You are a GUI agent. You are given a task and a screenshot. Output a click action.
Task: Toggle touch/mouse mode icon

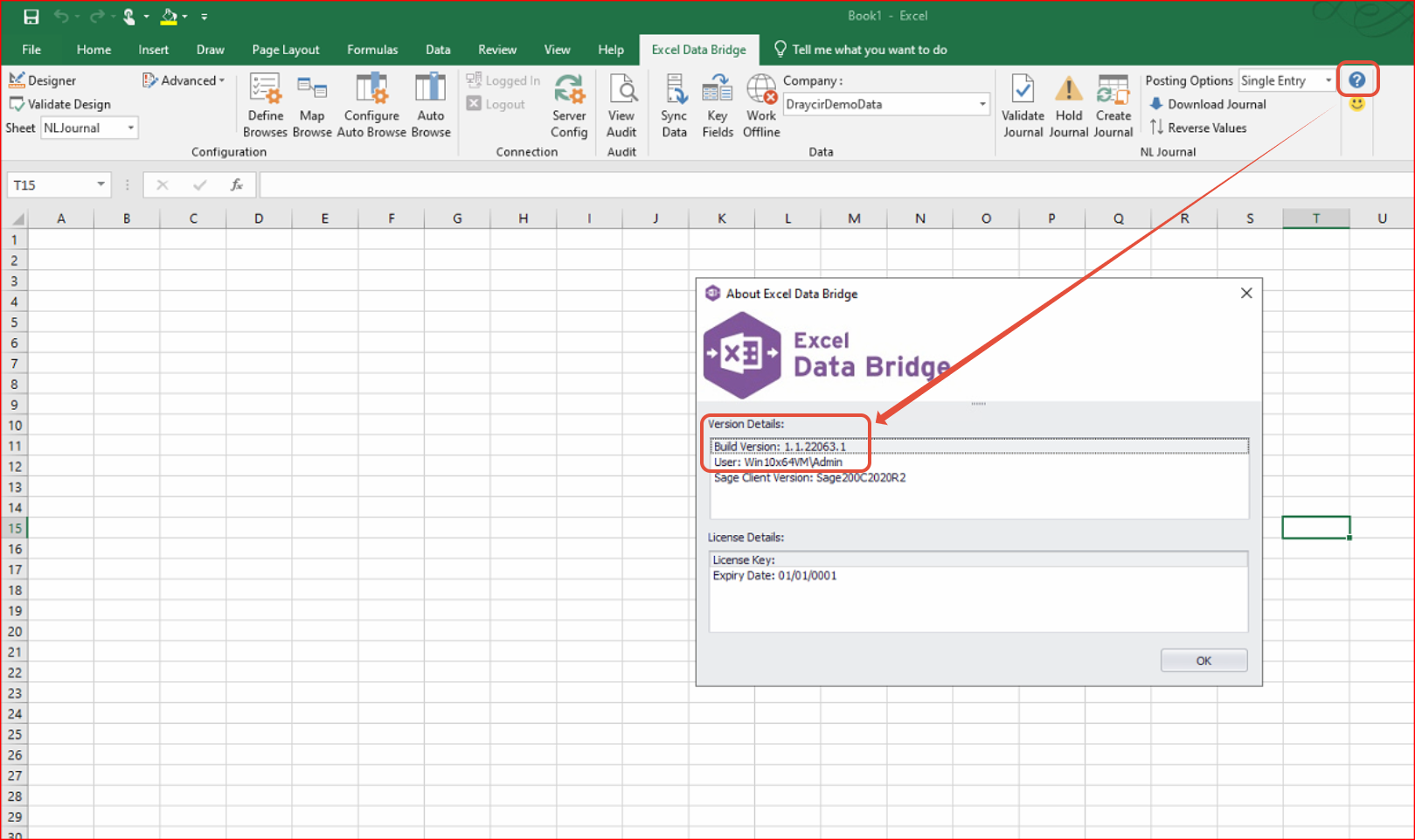coord(129,17)
